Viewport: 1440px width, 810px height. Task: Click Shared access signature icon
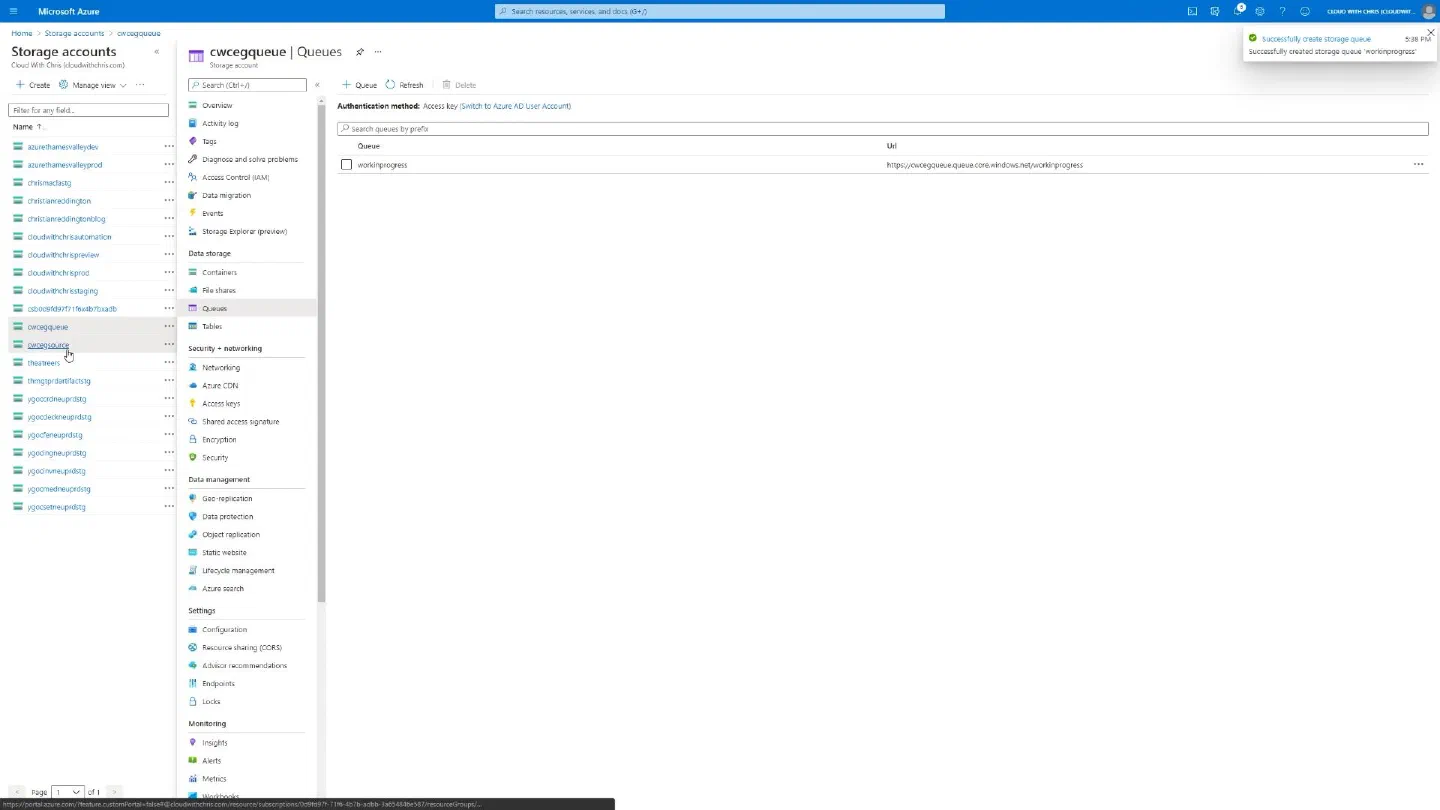pos(193,421)
